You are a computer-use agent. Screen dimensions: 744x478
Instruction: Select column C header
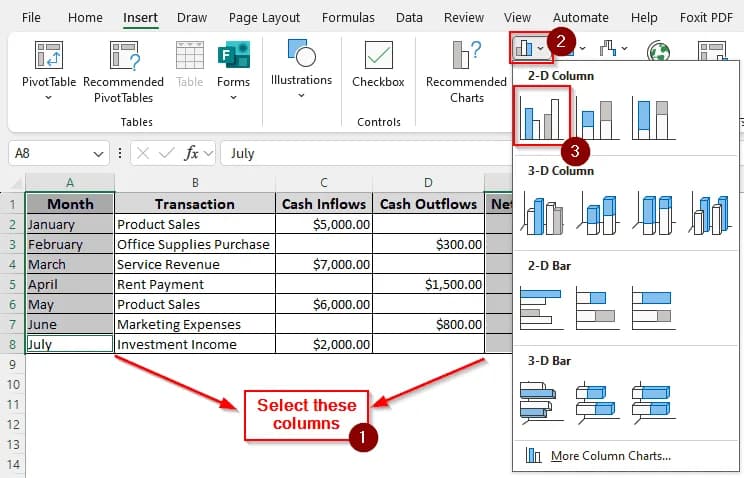click(324, 182)
